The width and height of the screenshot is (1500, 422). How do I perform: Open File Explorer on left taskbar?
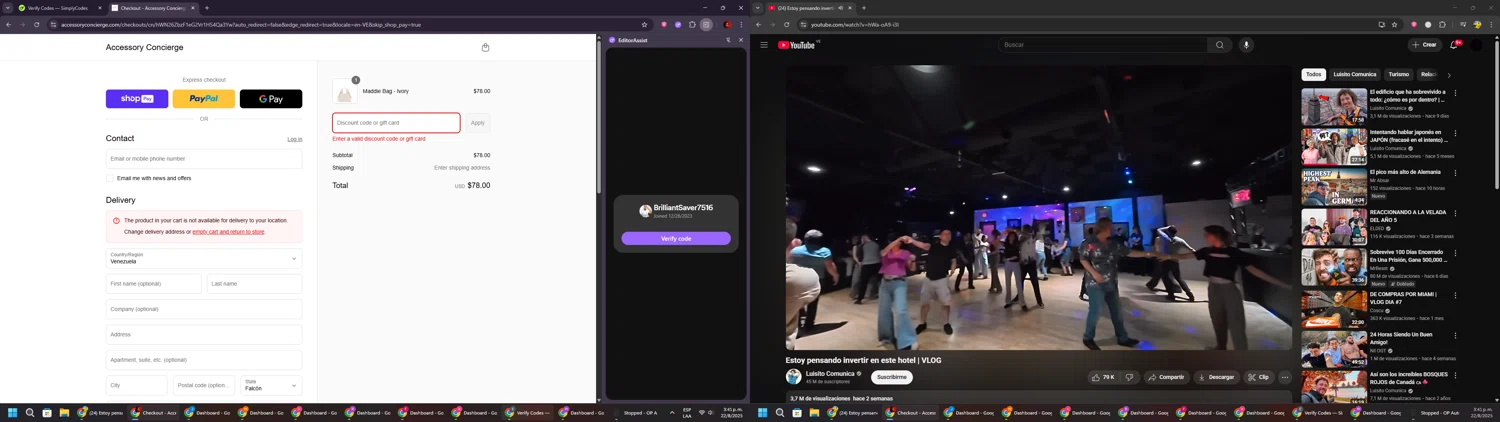click(x=64, y=412)
